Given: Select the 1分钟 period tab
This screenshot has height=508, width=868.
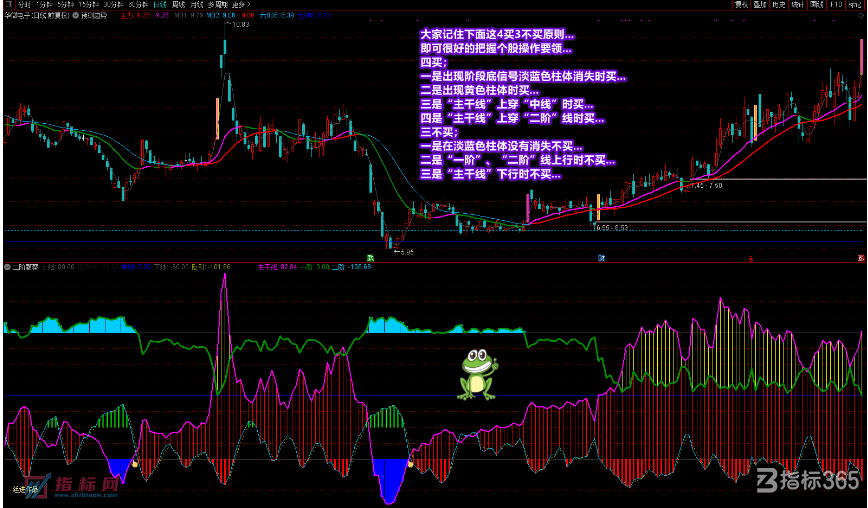Looking at the screenshot, I should (44, 4).
